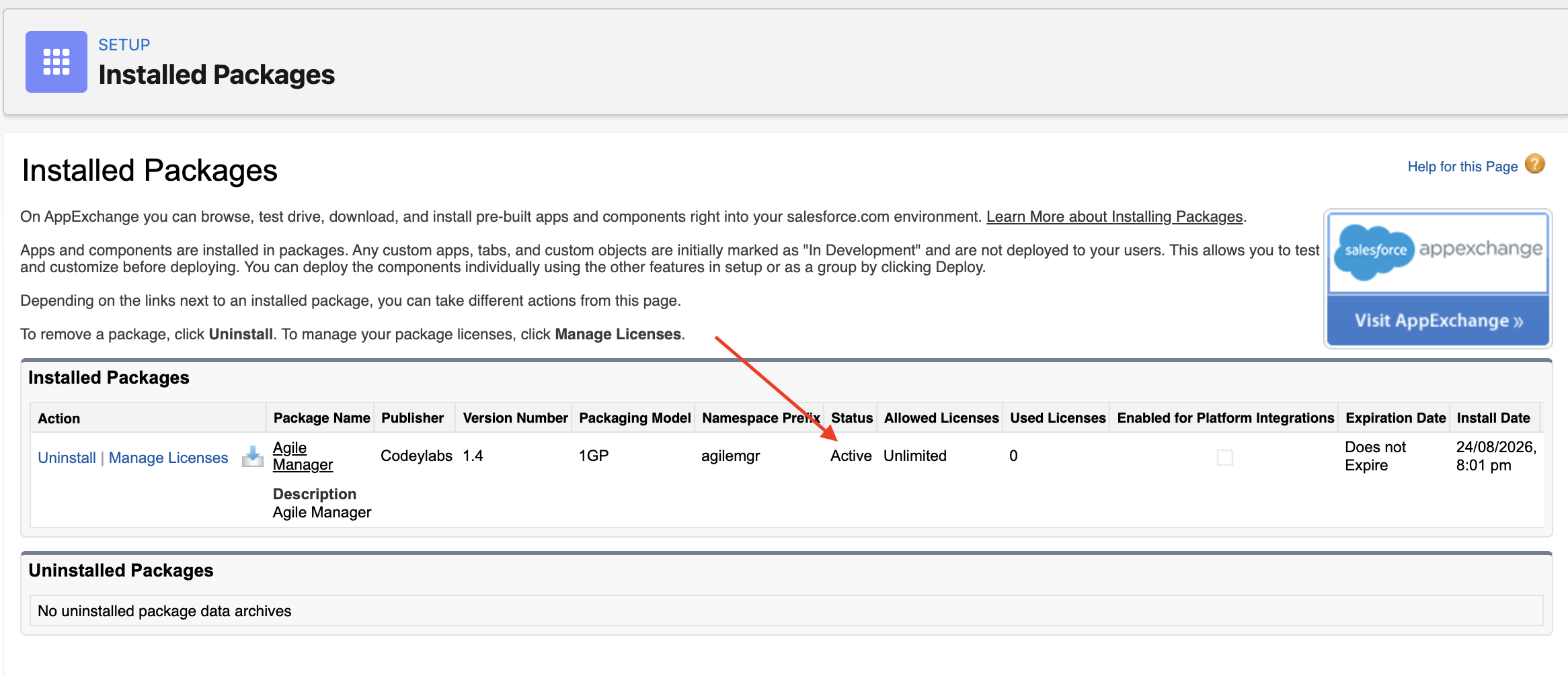Click the SETUP breadcrumb label
Screen dimensions: 1568x676
(124, 45)
